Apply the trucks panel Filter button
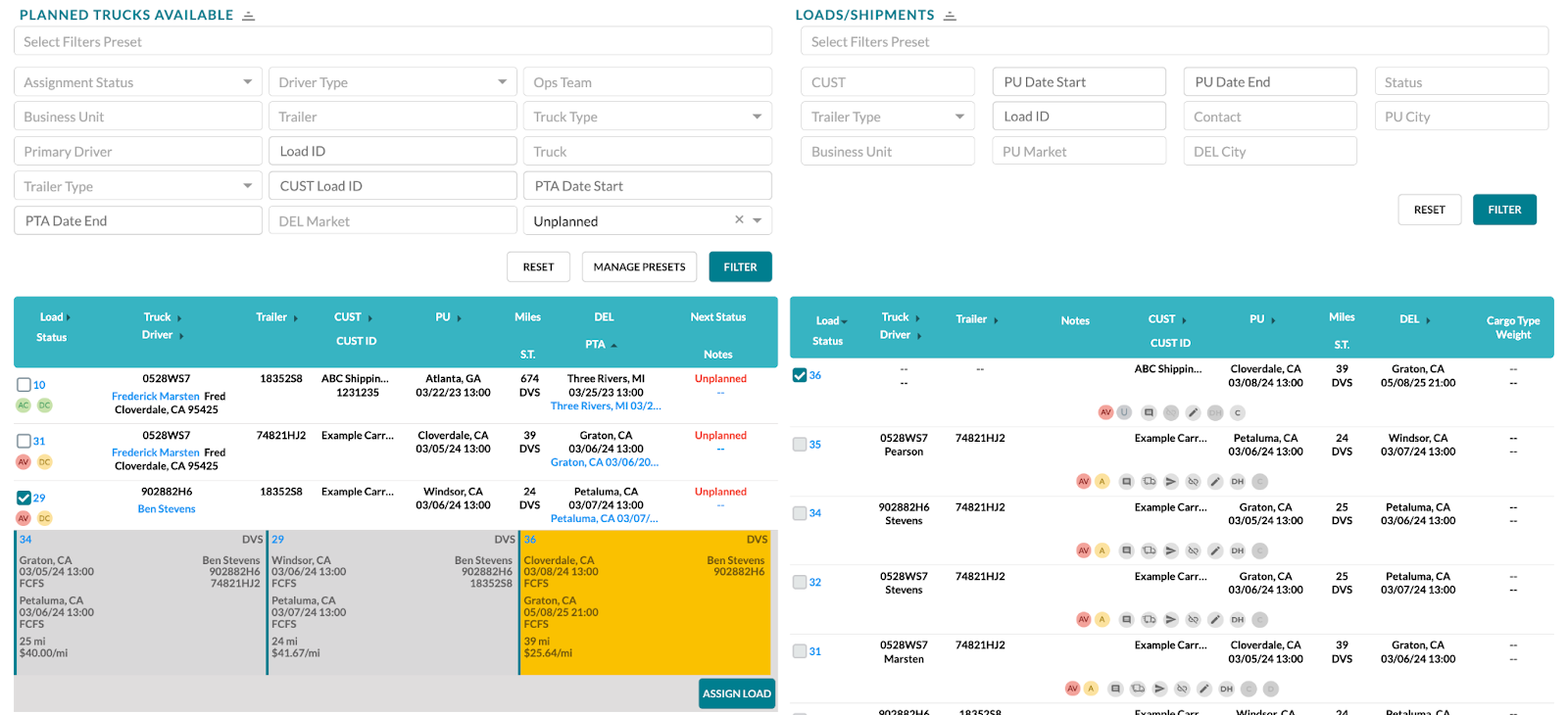Viewport: 1568px width, 715px height. [740, 266]
